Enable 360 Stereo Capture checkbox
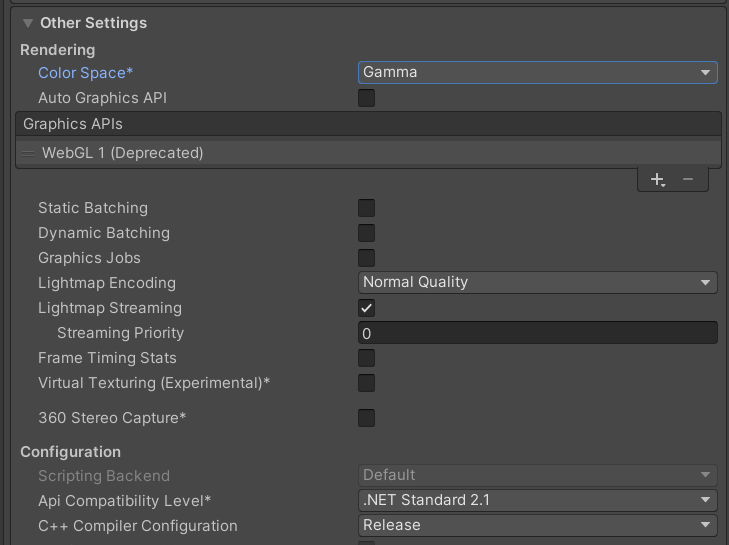The width and height of the screenshot is (729, 545). coord(366,418)
